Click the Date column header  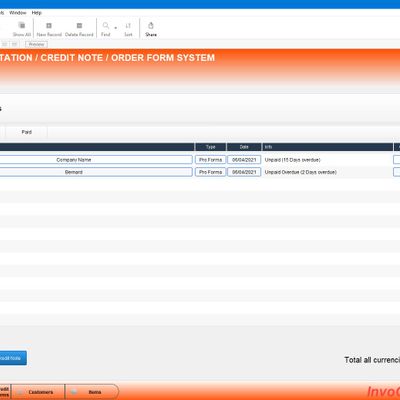pyautogui.click(x=244, y=147)
